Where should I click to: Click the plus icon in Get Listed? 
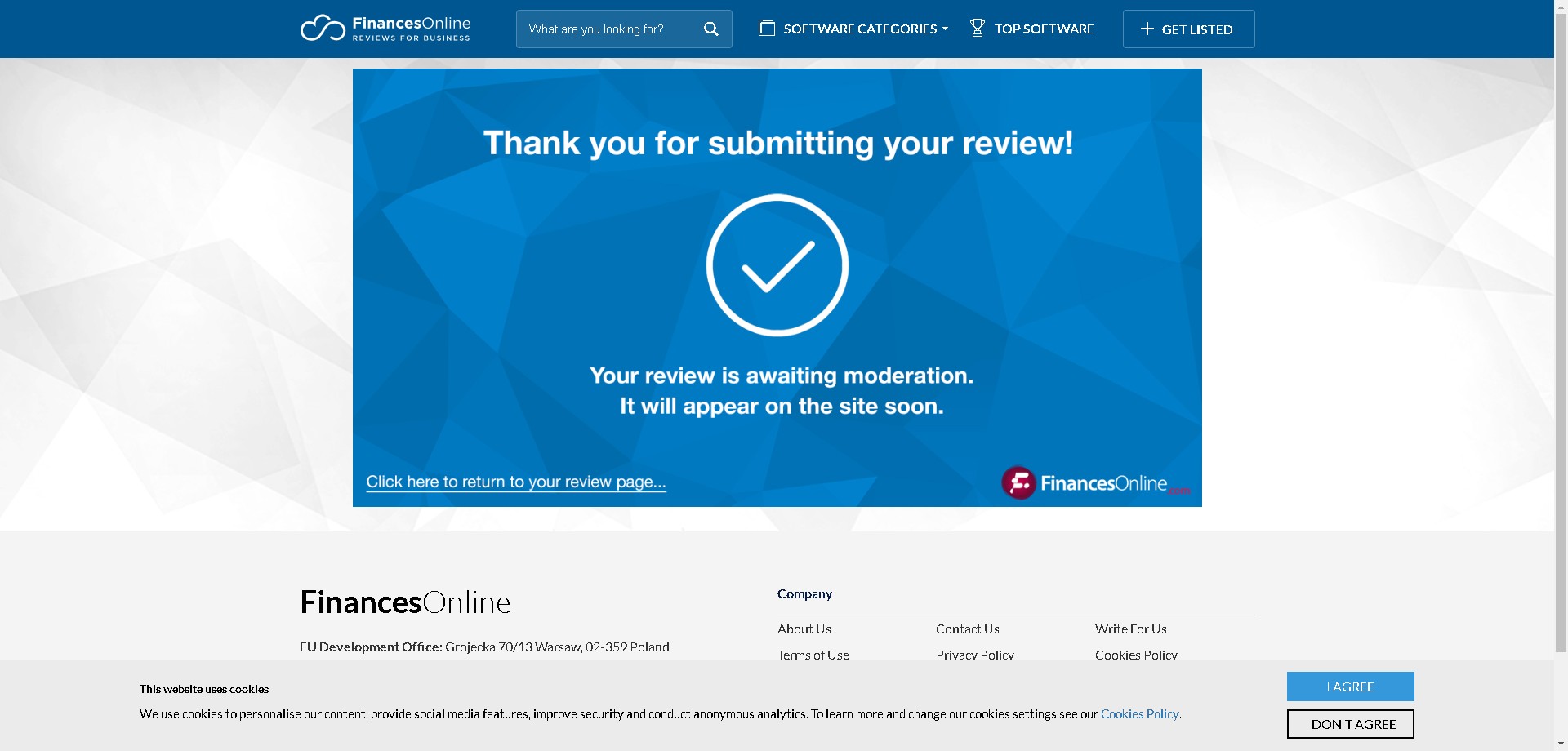1147,29
